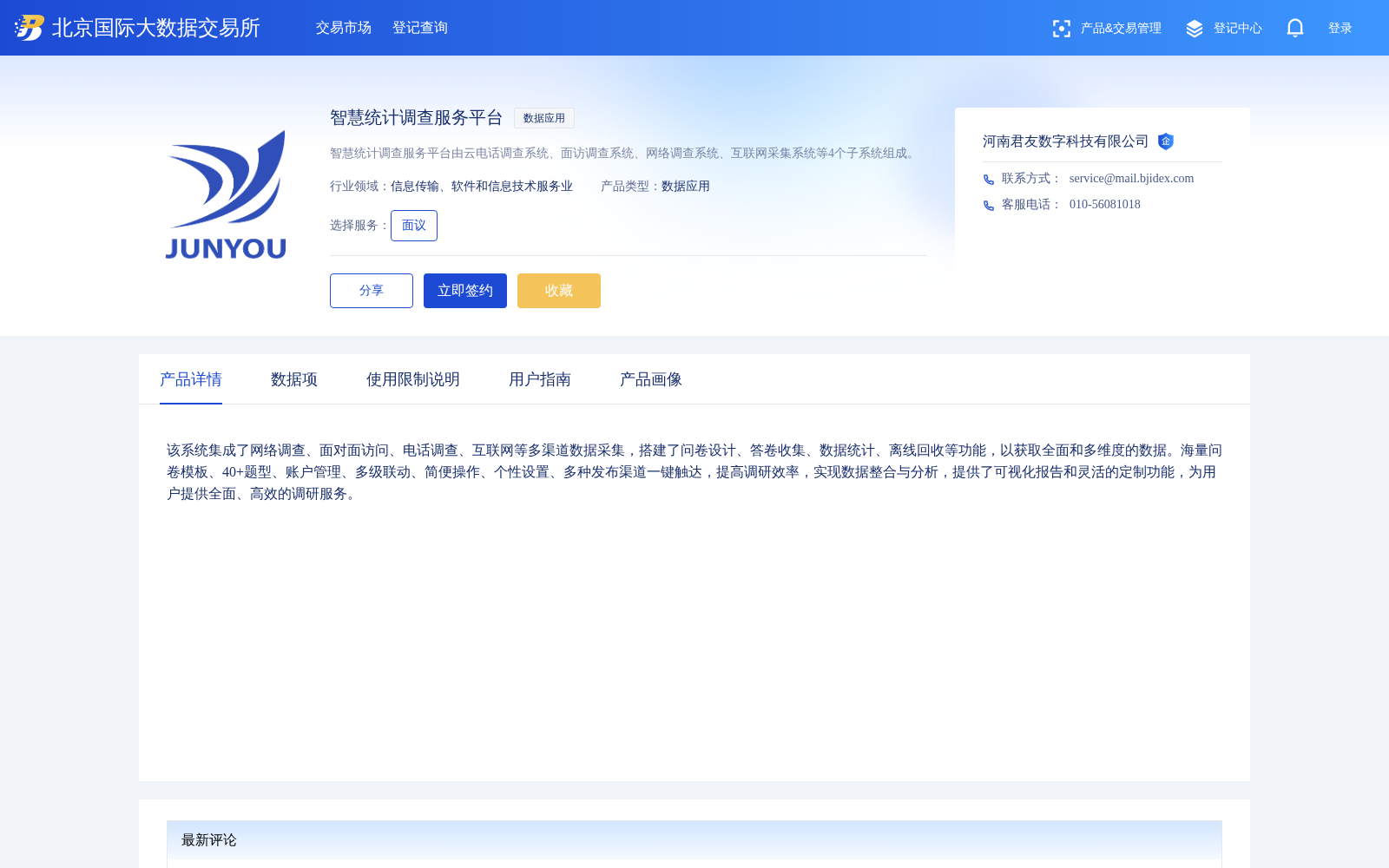
Task: Click the enterprise verified shield badge
Action: (x=1166, y=141)
